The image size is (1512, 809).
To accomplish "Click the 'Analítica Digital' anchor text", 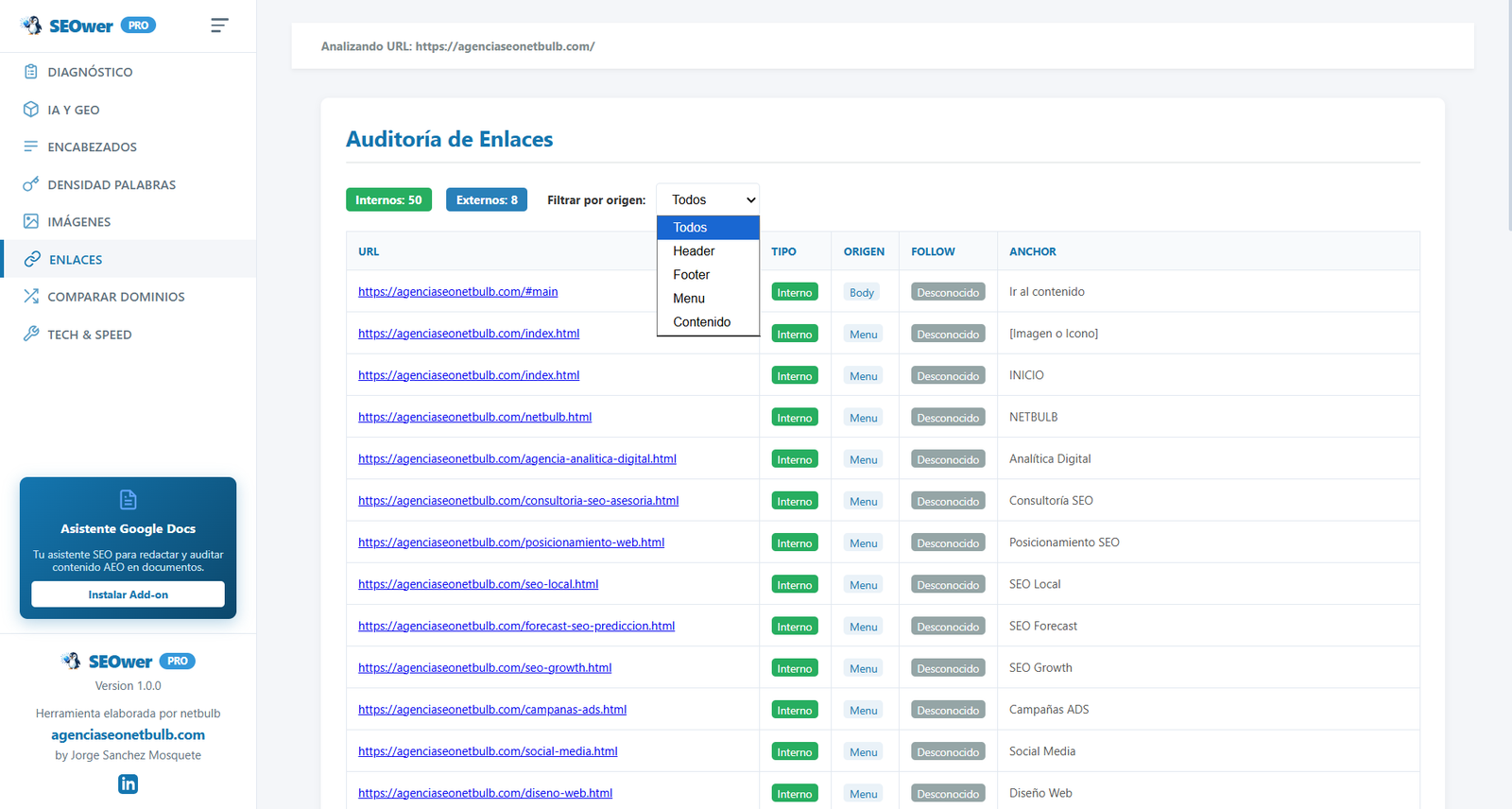I will [1050, 458].
